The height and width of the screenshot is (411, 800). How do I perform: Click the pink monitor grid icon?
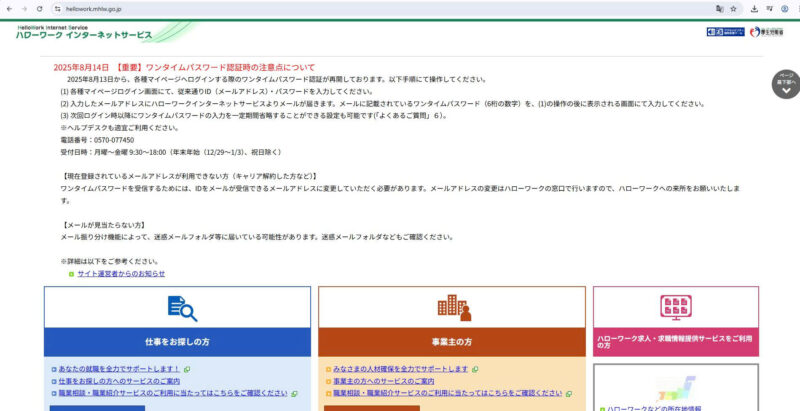(676, 307)
